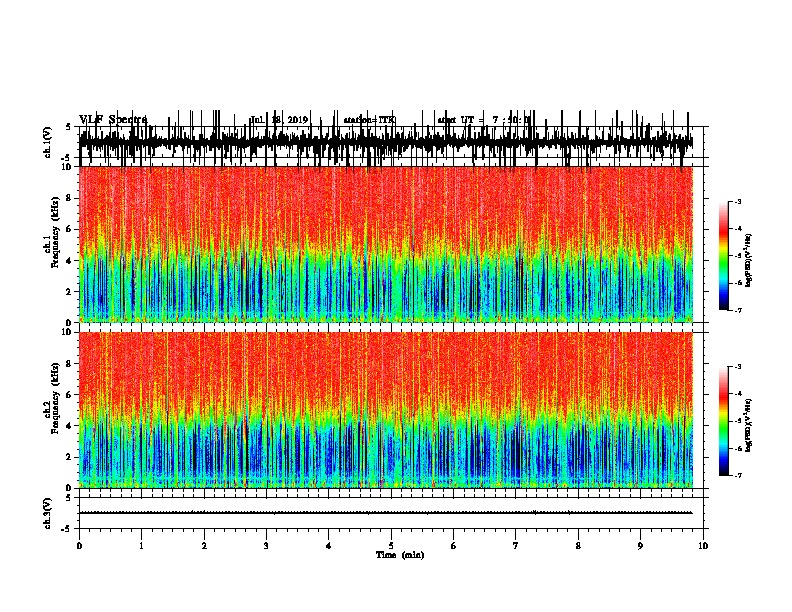The height and width of the screenshot is (612, 792).
Task: Click the ch.1 voltage waveform trace
Action: (x=385, y=142)
